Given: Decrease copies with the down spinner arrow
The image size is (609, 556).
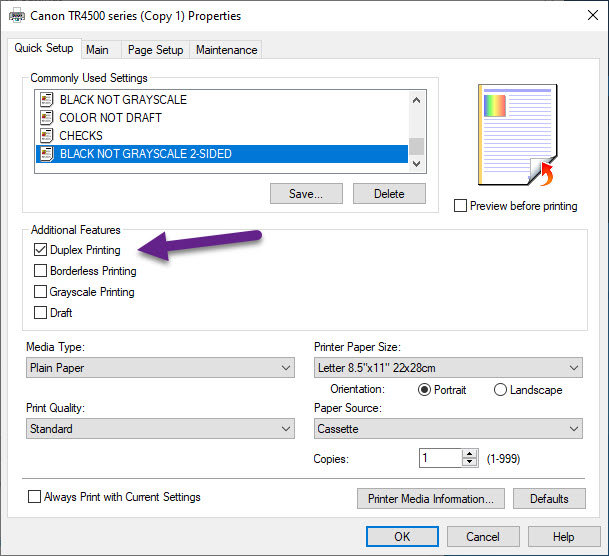Looking at the screenshot, I should [x=470, y=462].
